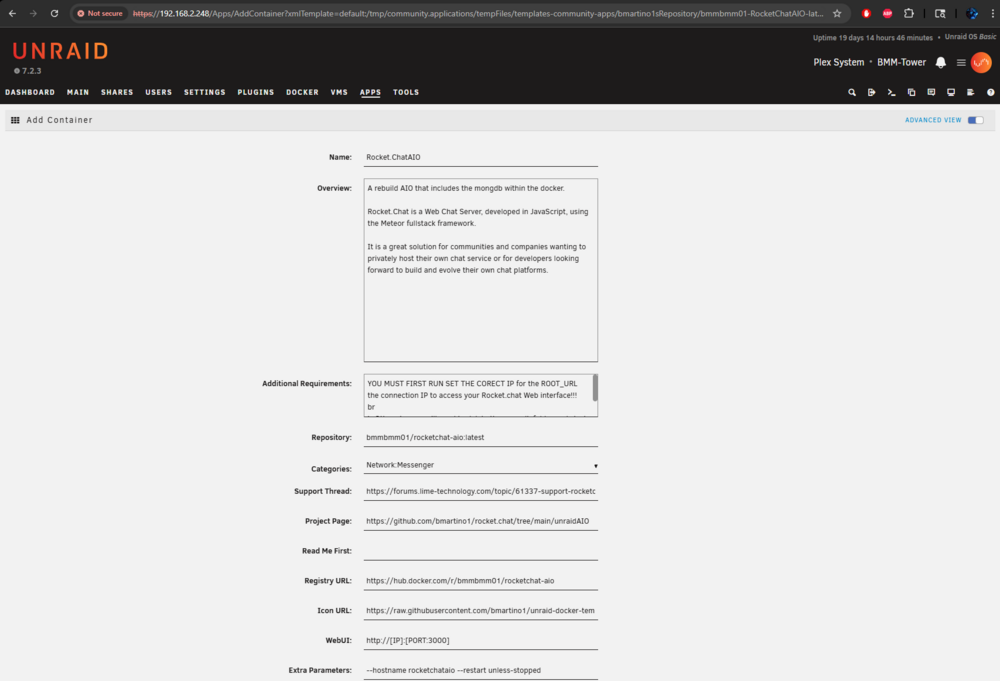Open the web terminal icon
1000x681 pixels.
click(892, 92)
